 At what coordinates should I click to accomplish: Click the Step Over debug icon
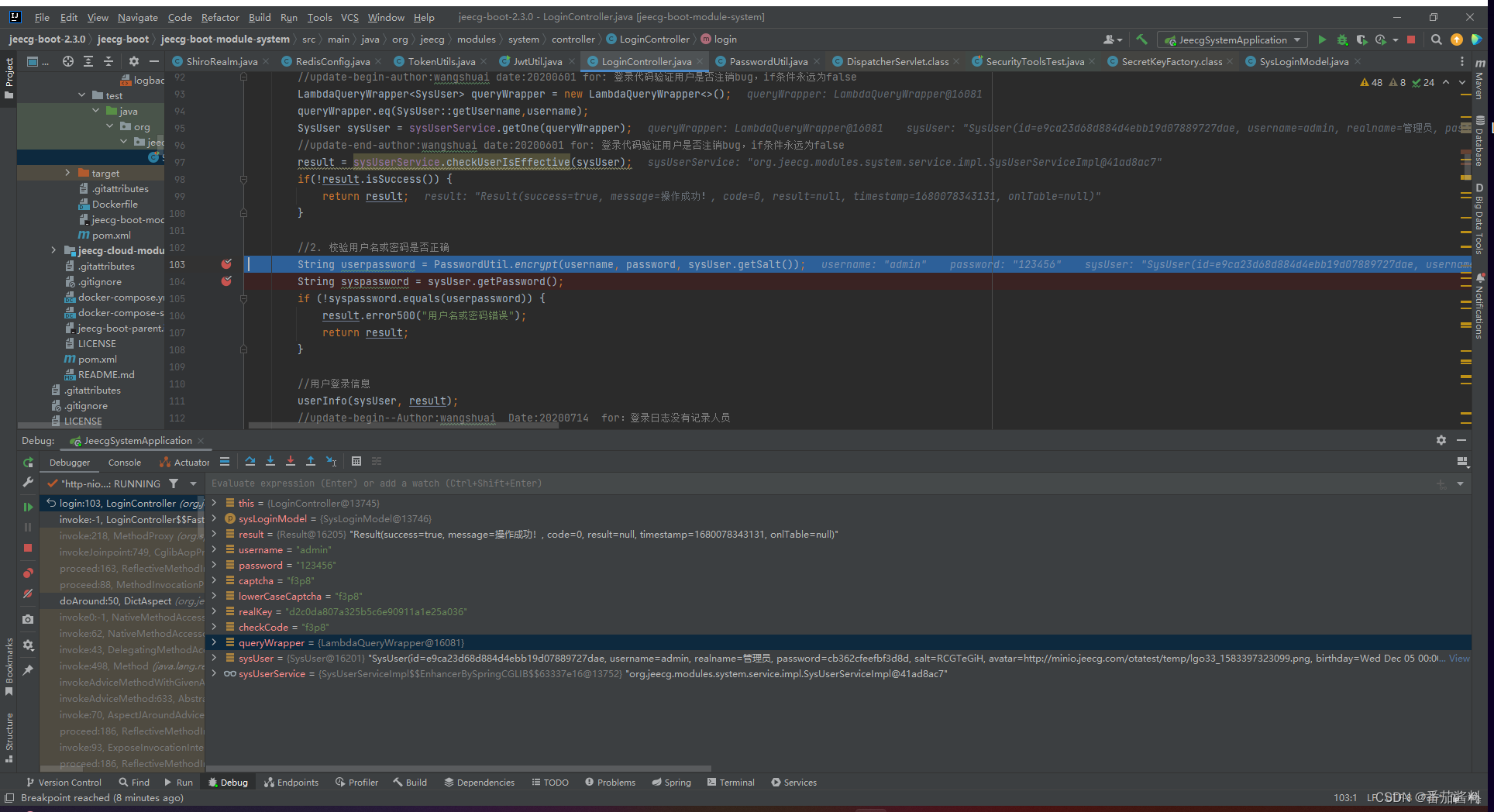tap(250, 461)
